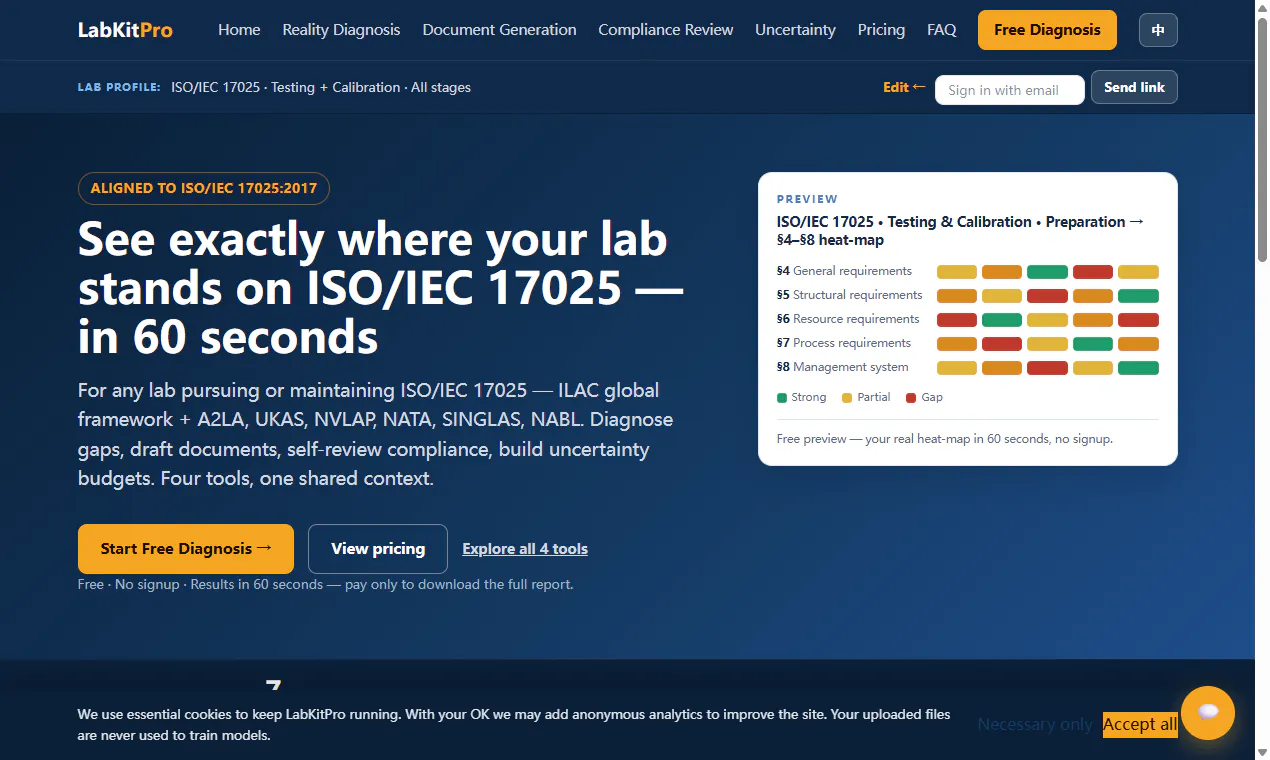Viewport: 1270px width, 760px height.
Task: Click the Send link button
Action: point(1134,87)
